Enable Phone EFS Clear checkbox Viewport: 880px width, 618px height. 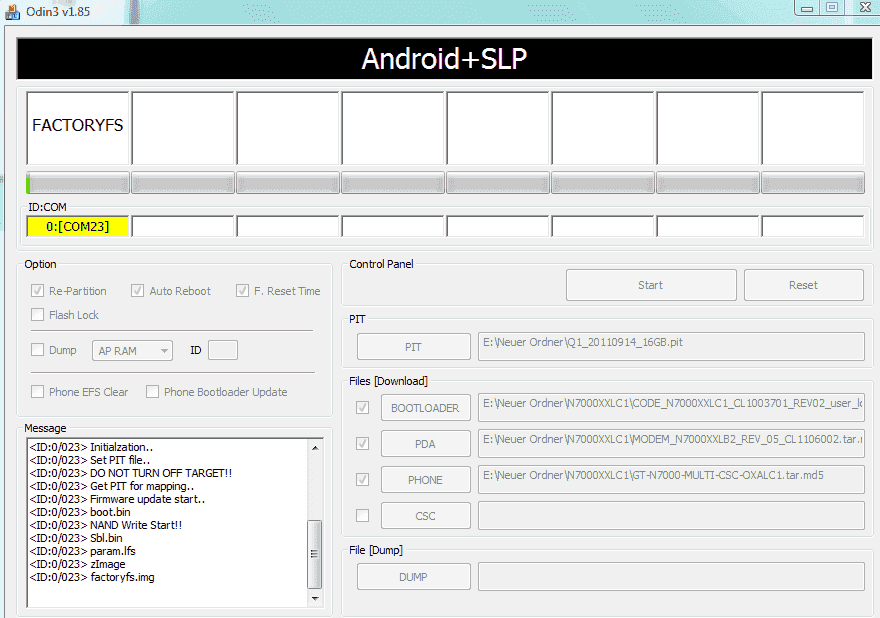[x=38, y=392]
